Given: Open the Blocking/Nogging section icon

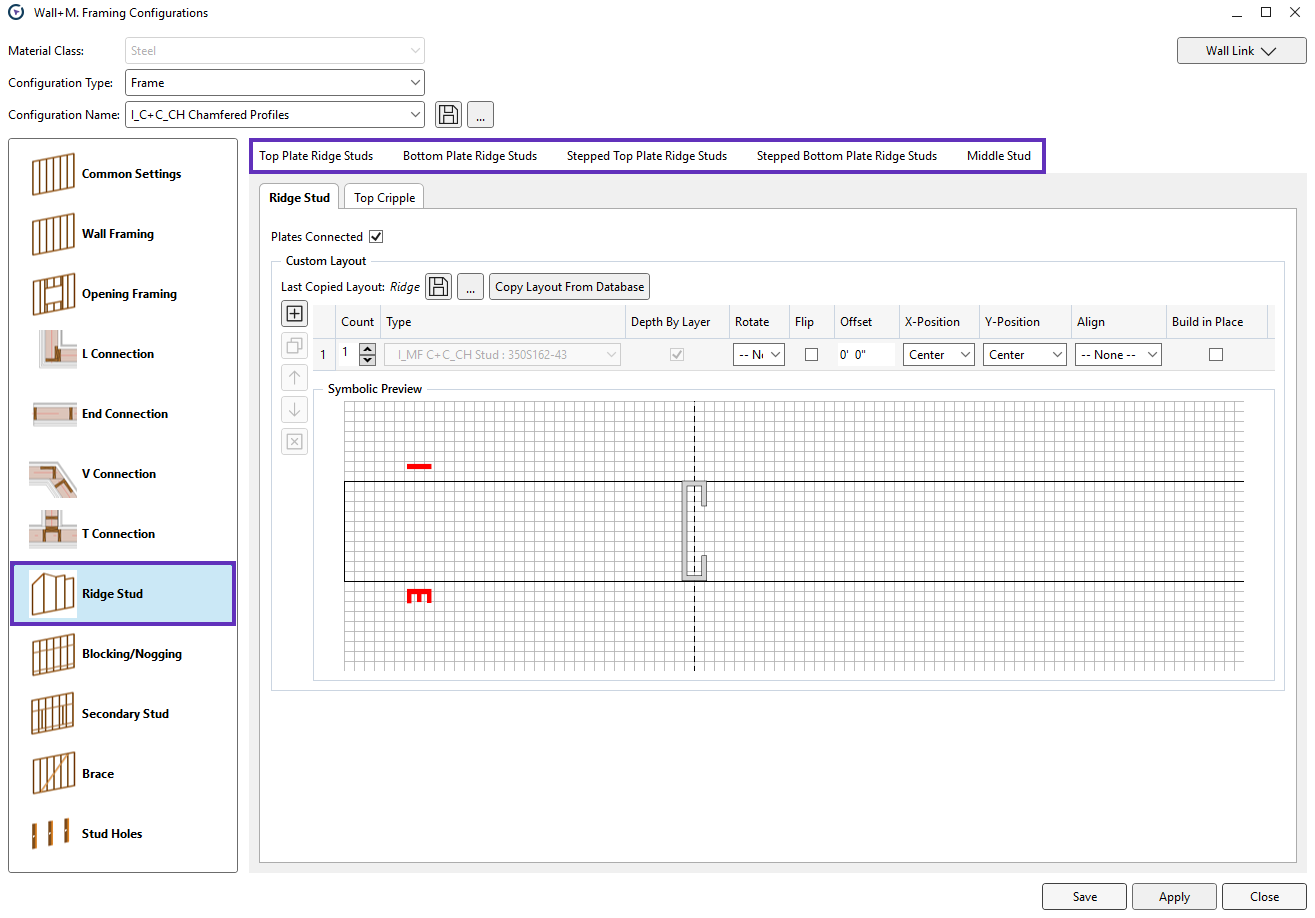Looking at the screenshot, I should pos(53,654).
